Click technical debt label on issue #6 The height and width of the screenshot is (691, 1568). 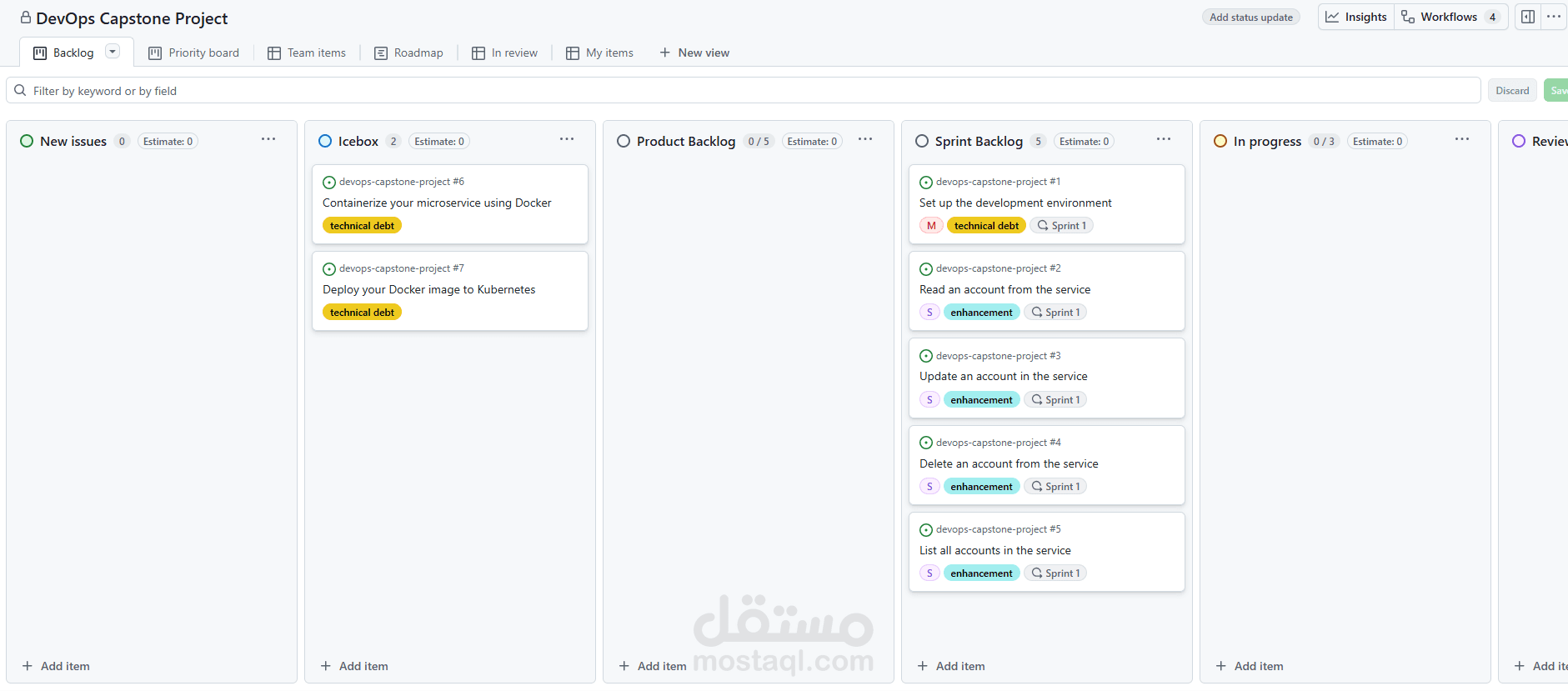362,225
